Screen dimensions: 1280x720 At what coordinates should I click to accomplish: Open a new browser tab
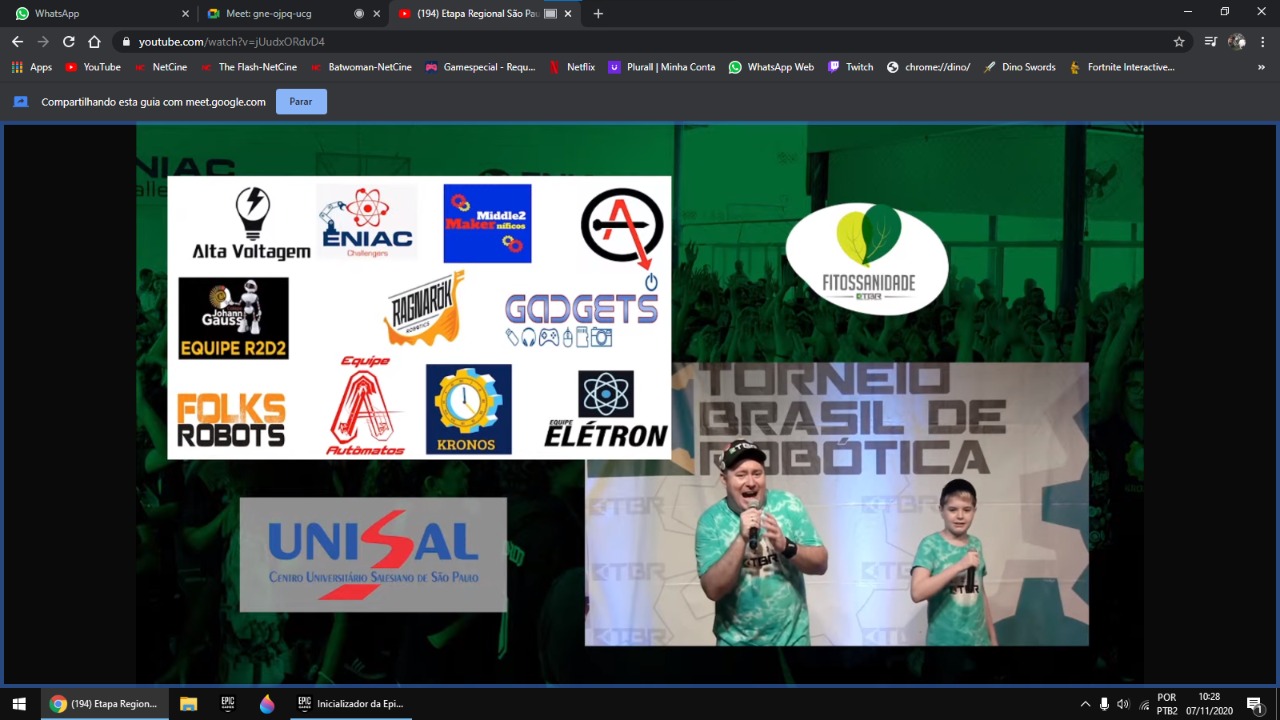click(x=598, y=14)
